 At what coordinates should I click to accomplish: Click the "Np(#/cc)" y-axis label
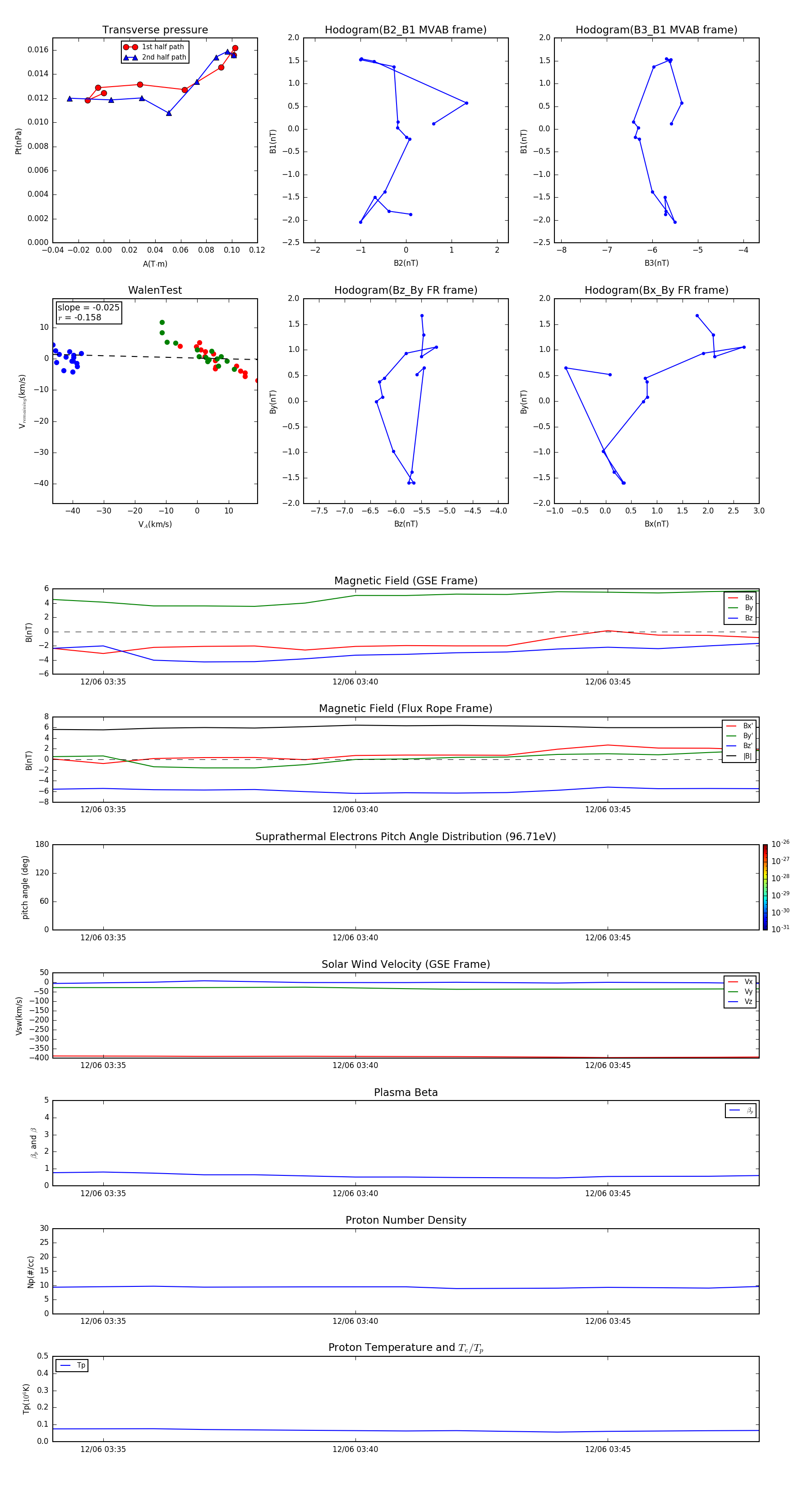(31, 1272)
